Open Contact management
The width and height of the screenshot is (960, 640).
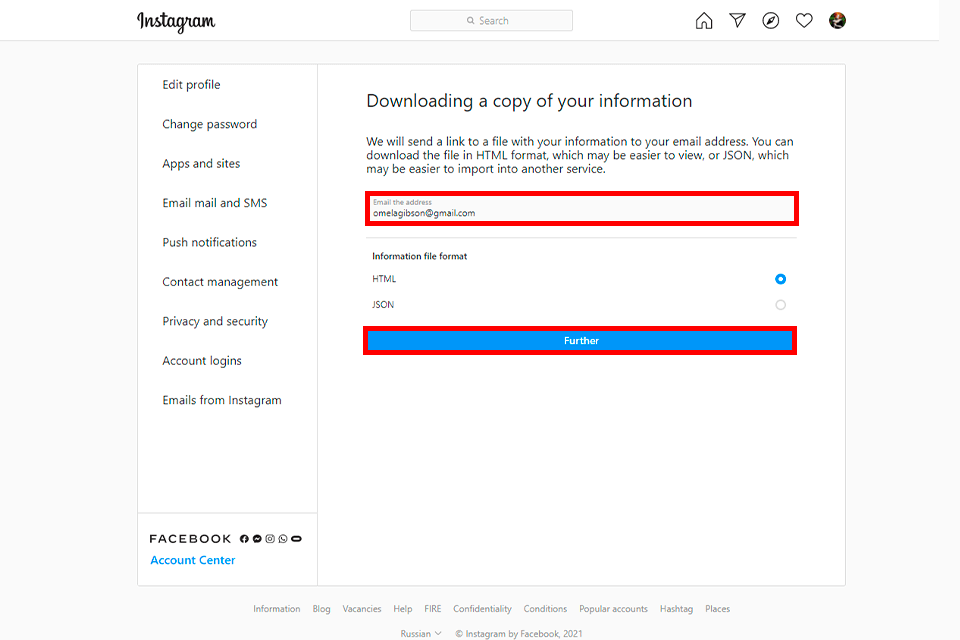(x=220, y=282)
